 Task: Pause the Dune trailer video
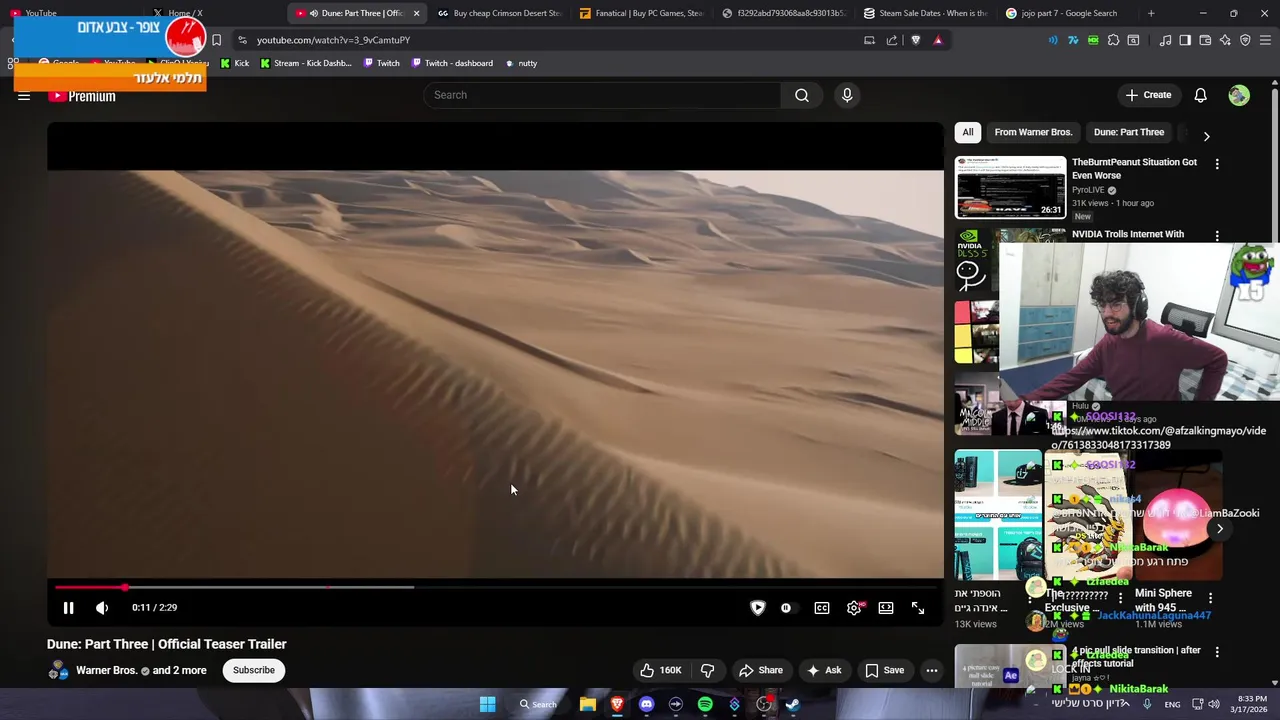click(x=68, y=607)
